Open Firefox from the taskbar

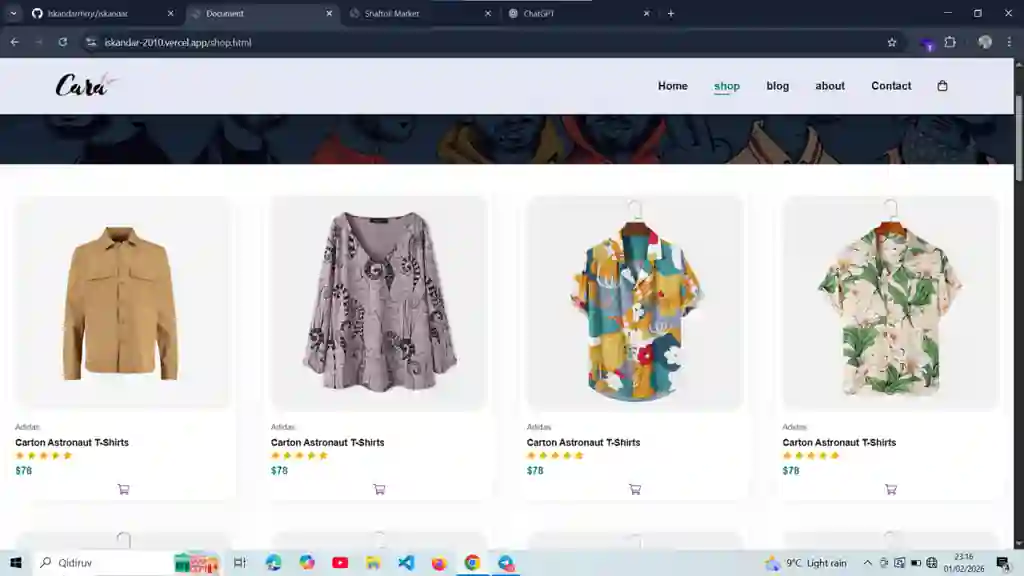click(439, 562)
